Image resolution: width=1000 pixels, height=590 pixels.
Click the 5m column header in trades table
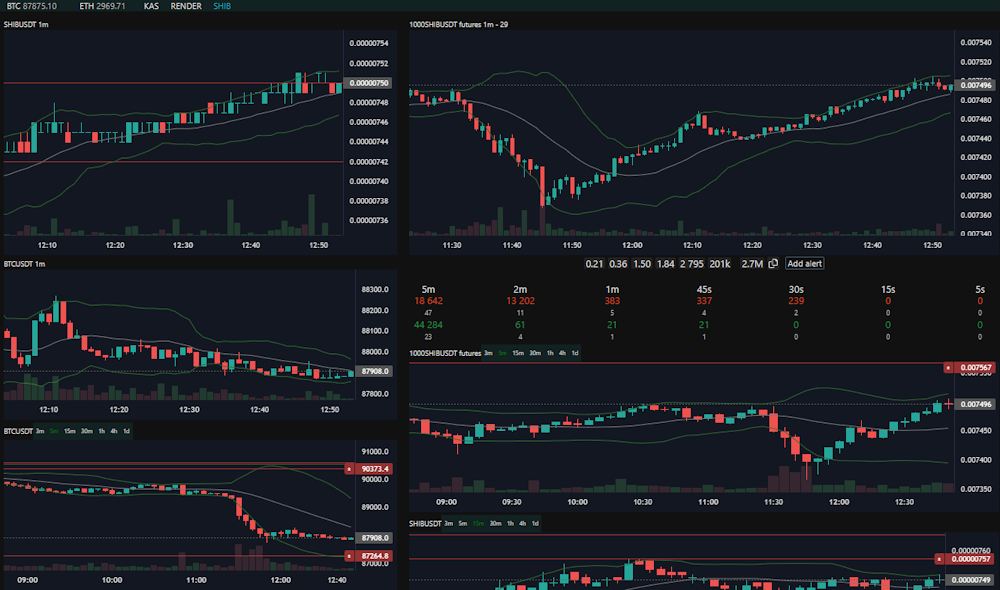(x=428, y=289)
